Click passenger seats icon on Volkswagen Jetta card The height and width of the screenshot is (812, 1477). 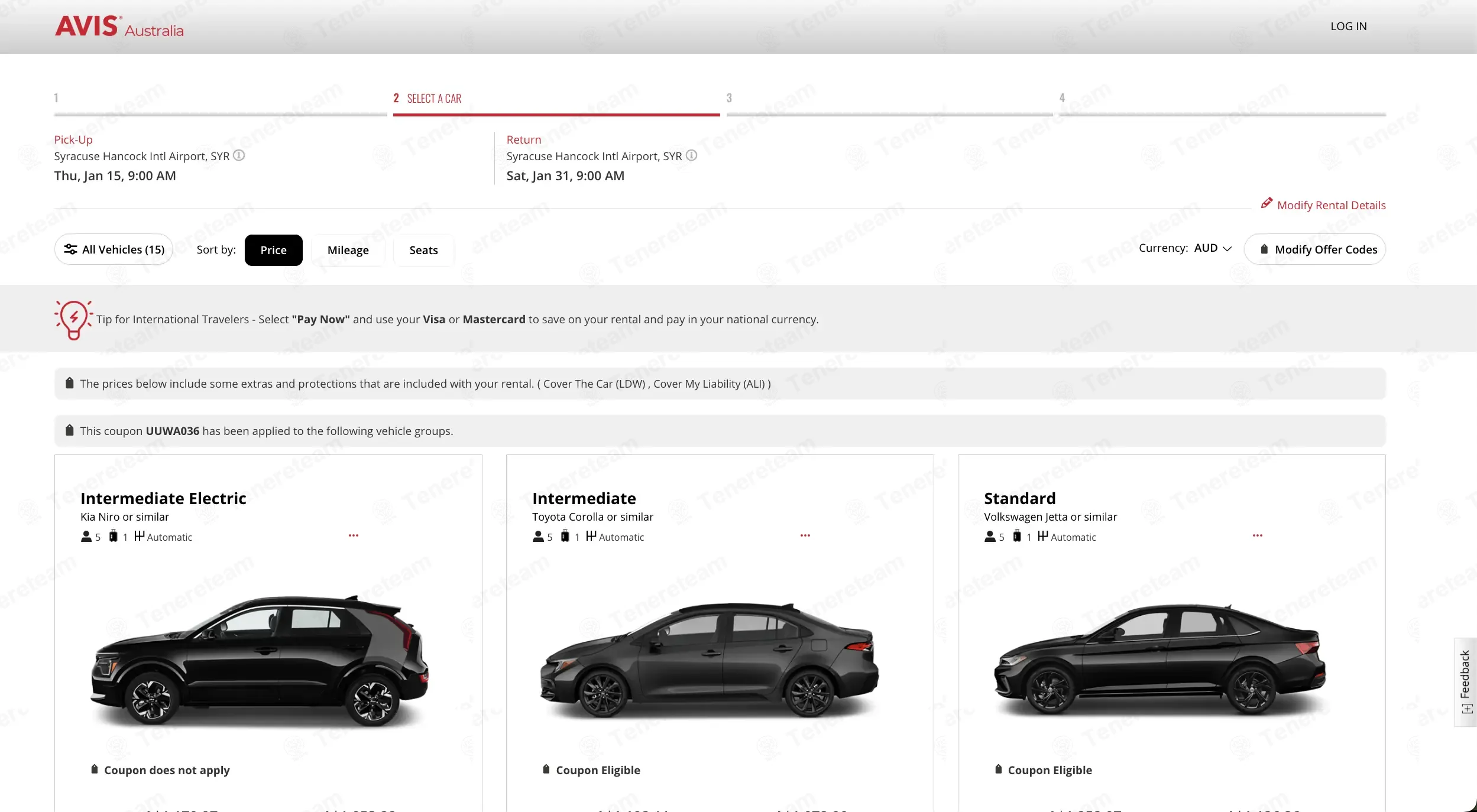click(990, 537)
